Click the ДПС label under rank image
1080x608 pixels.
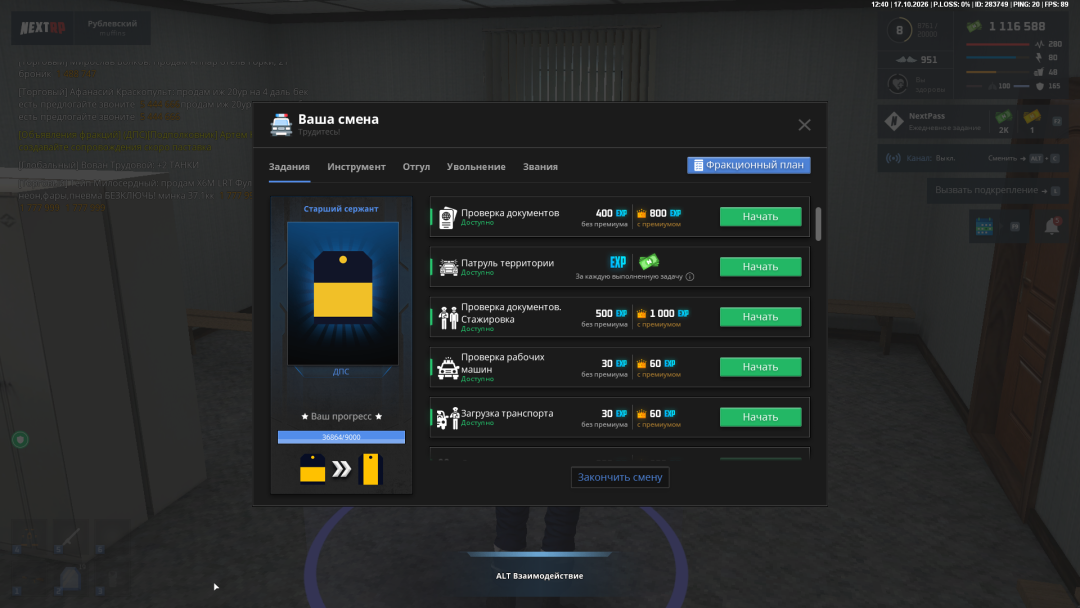coord(341,372)
